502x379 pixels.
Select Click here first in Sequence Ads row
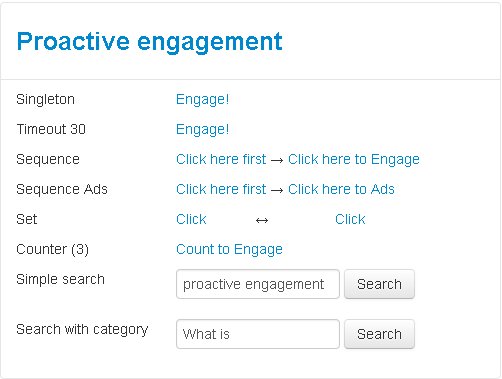point(221,189)
